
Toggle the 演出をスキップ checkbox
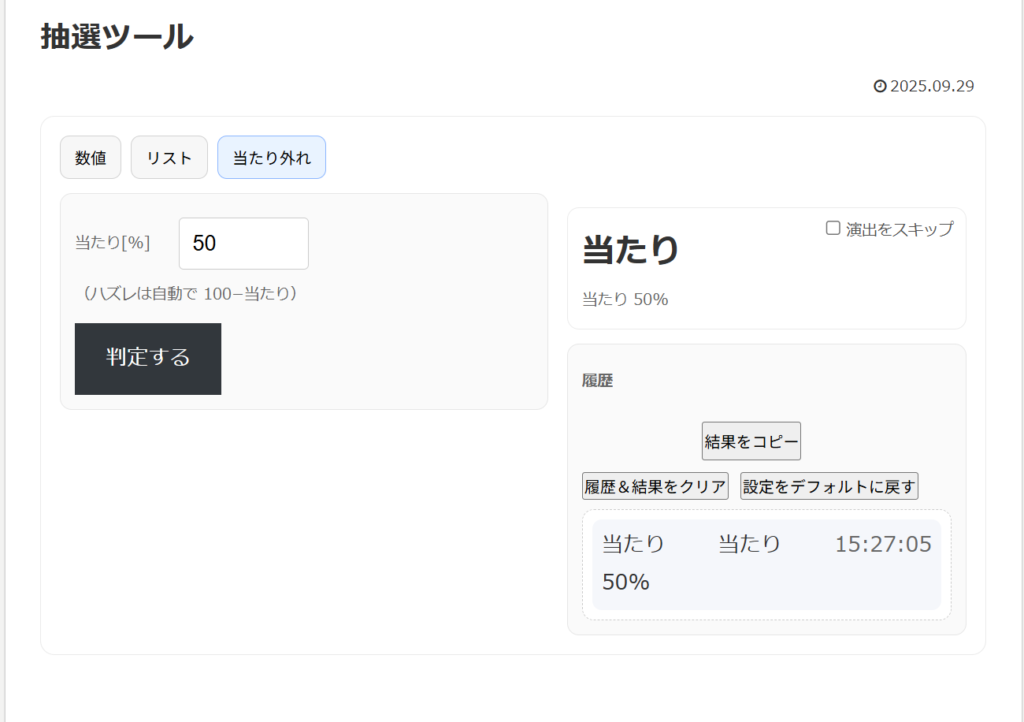(833, 228)
